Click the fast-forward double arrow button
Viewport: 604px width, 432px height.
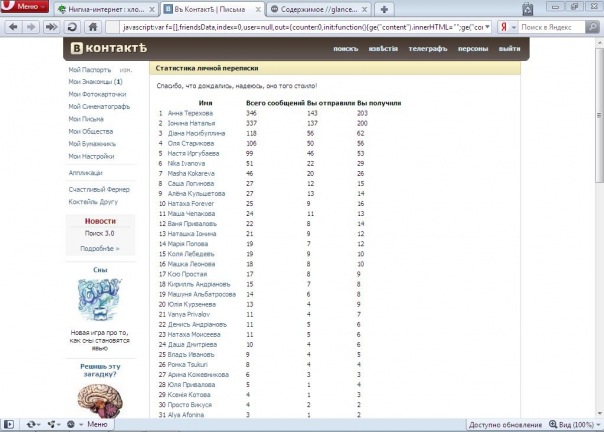(x=51, y=27)
